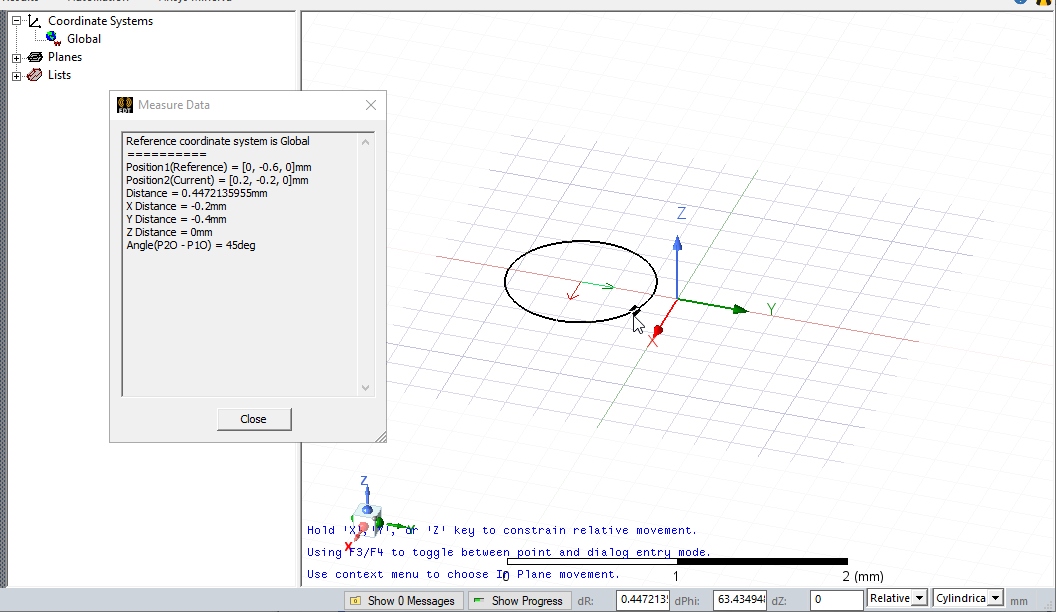This screenshot has height=612, width=1056.
Task: Click the Position1(Reference) measurement line
Action: 219,167
